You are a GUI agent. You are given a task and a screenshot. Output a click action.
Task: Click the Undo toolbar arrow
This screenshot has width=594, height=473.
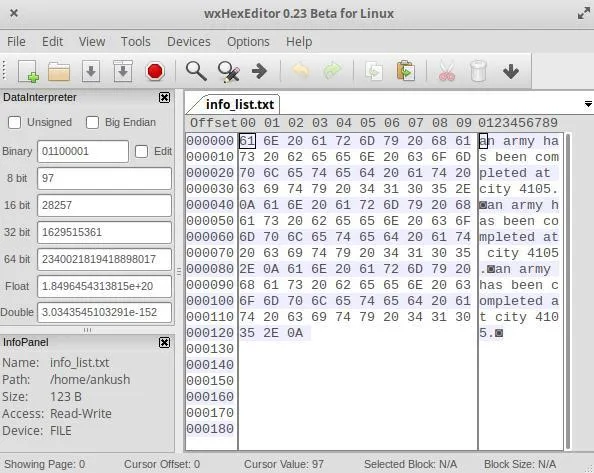pos(300,71)
